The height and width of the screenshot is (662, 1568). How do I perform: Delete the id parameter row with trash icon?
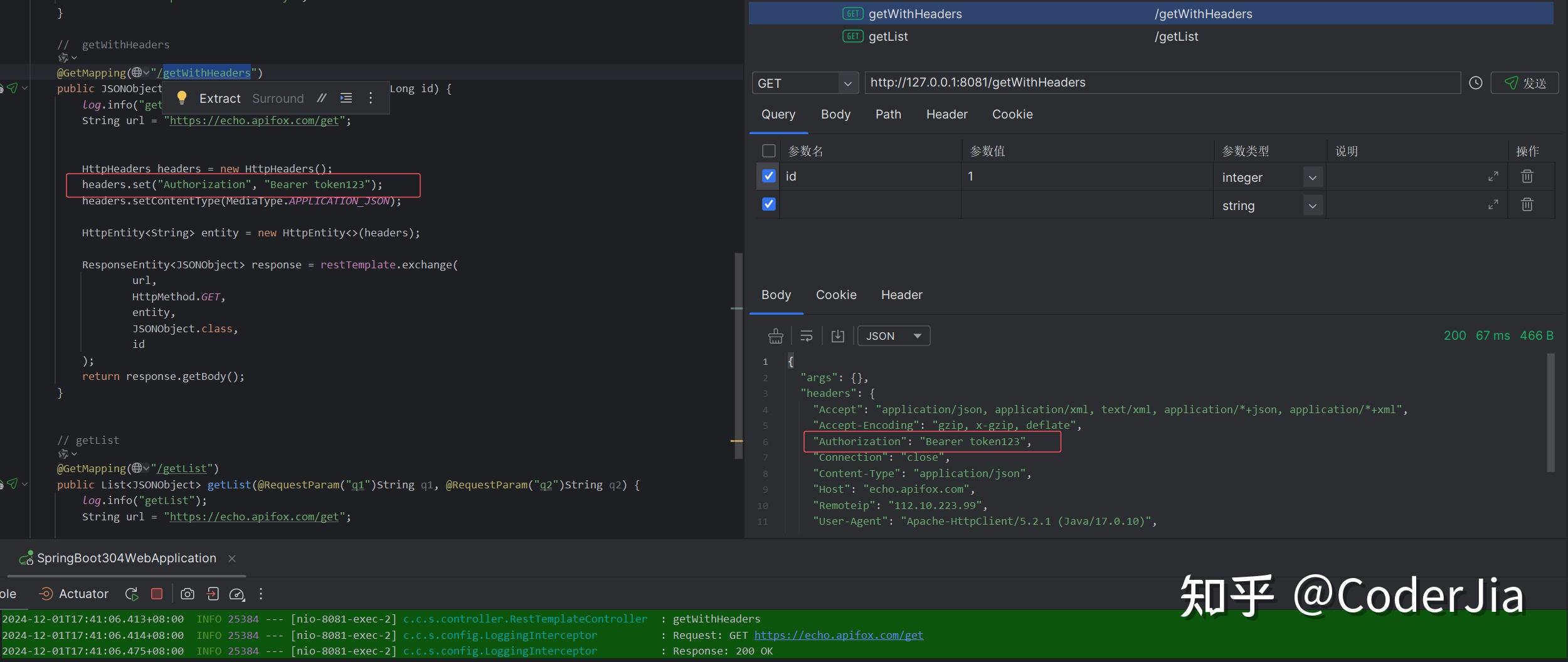(1527, 176)
